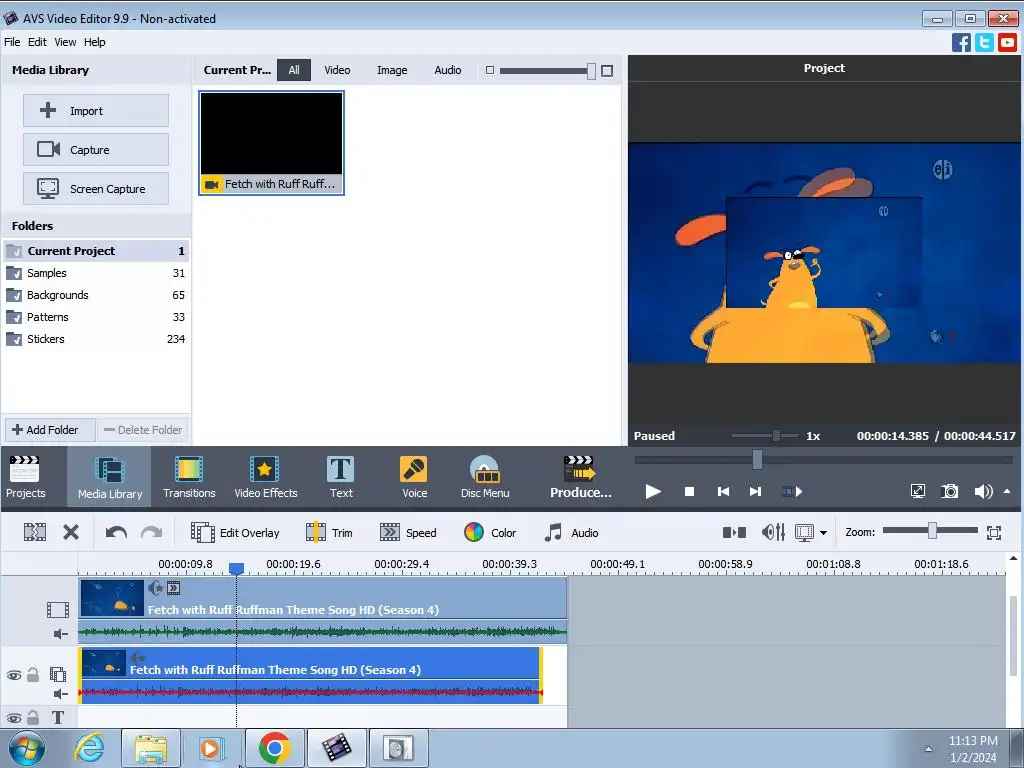1024x768 pixels.
Task: Filter media by Video tab
Action: click(x=337, y=70)
